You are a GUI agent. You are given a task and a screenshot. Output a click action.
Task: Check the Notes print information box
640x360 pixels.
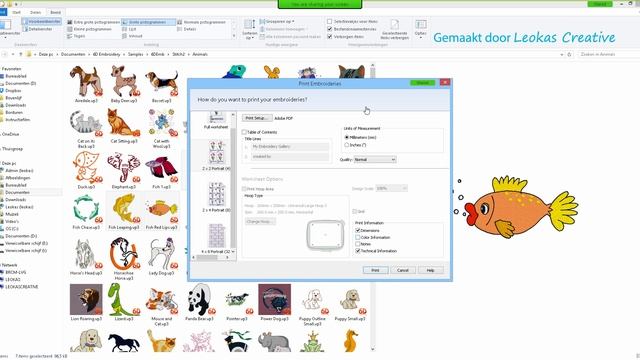[x=358, y=244]
